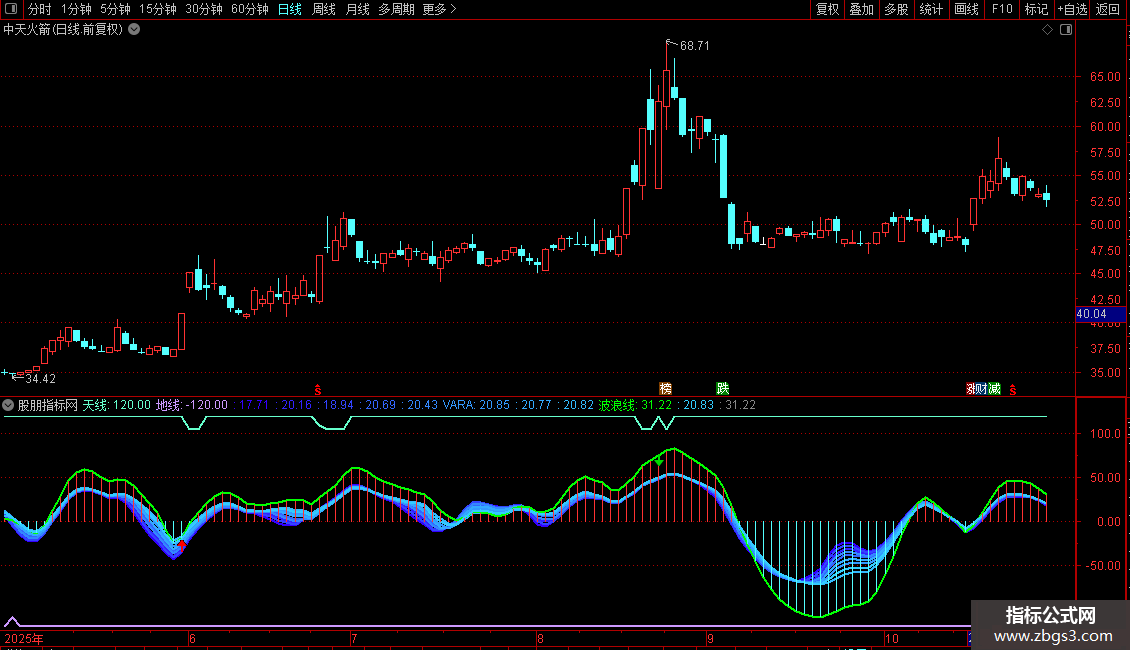Open the F10 company info page
The image size is (1130, 650).
[x=1001, y=9]
